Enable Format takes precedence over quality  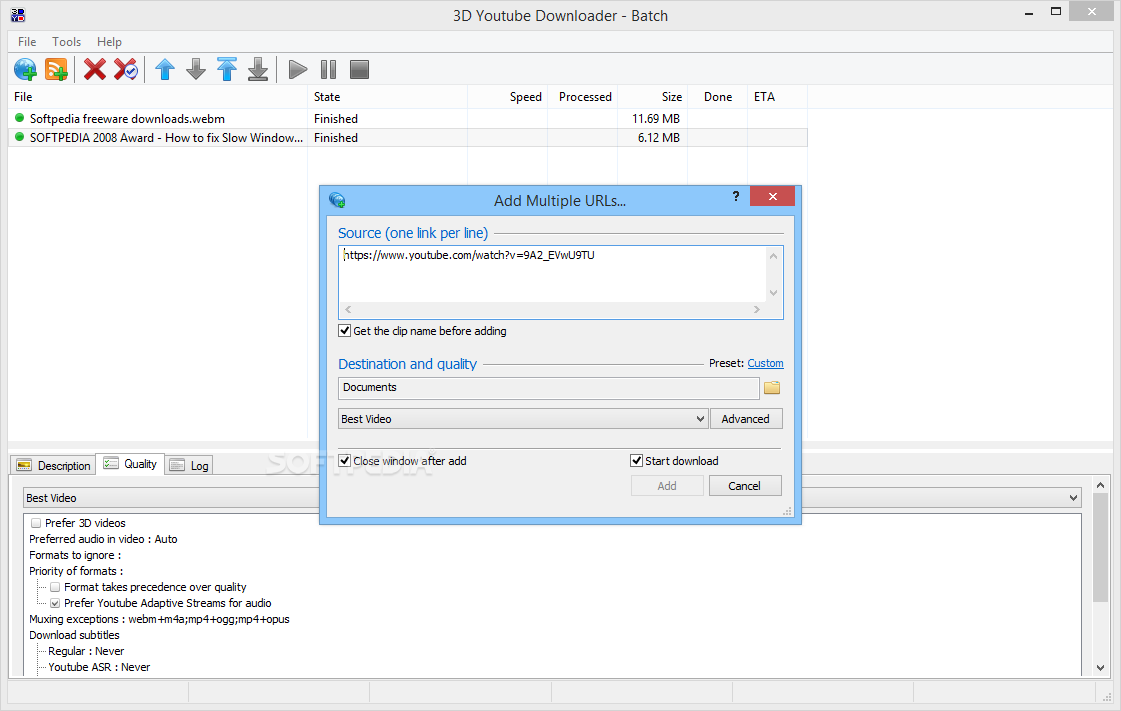55,587
